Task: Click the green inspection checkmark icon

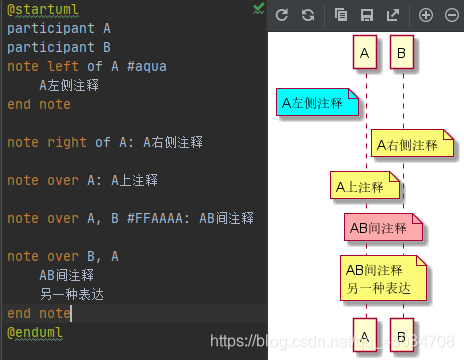Action: click(x=258, y=9)
